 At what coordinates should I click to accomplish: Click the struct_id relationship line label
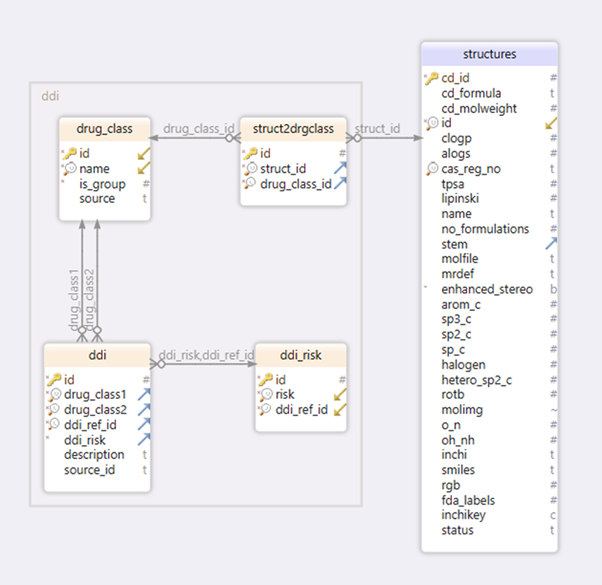(x=377, y=129)
